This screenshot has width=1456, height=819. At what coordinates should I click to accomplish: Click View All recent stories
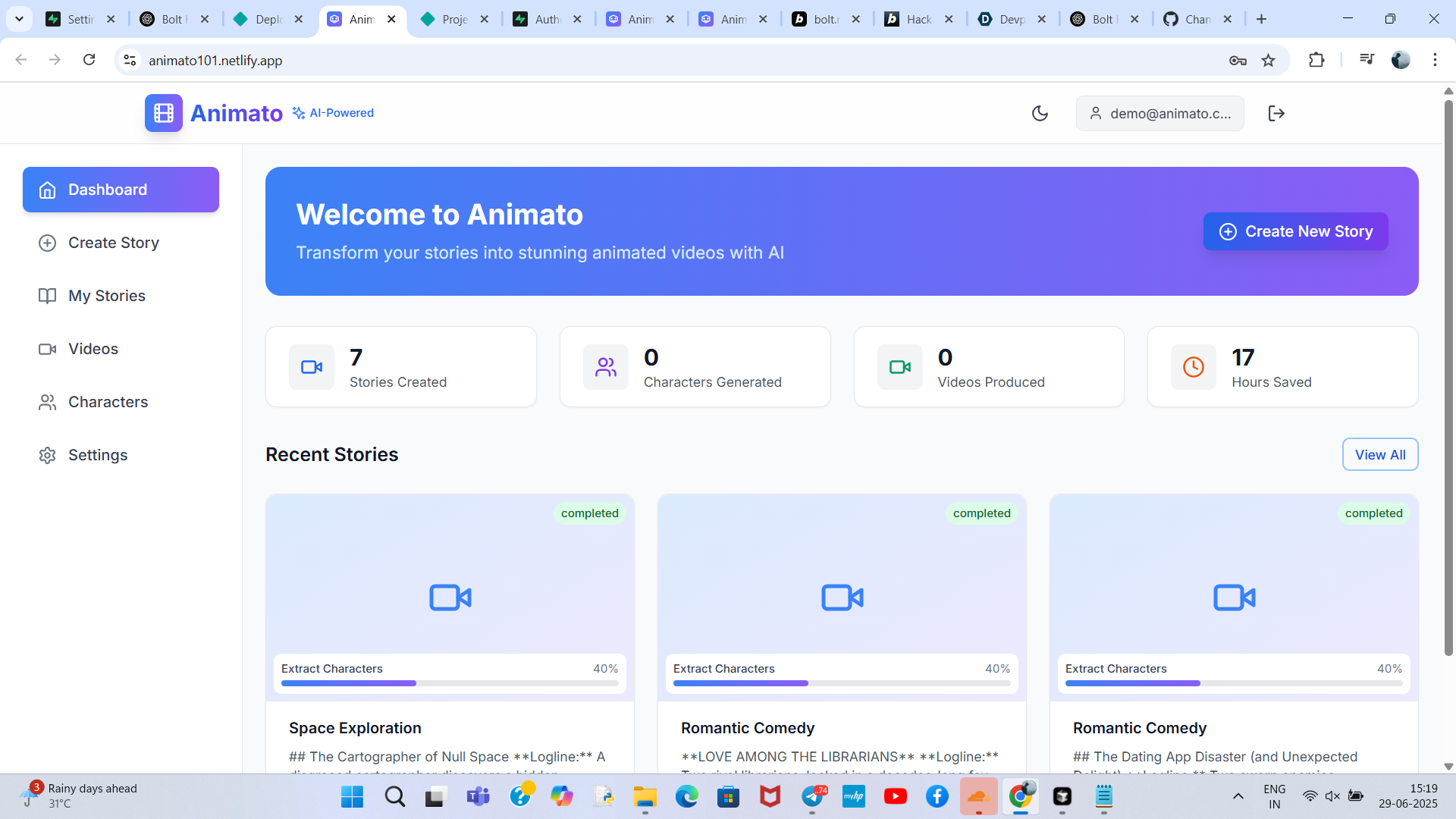(1379, 454)
